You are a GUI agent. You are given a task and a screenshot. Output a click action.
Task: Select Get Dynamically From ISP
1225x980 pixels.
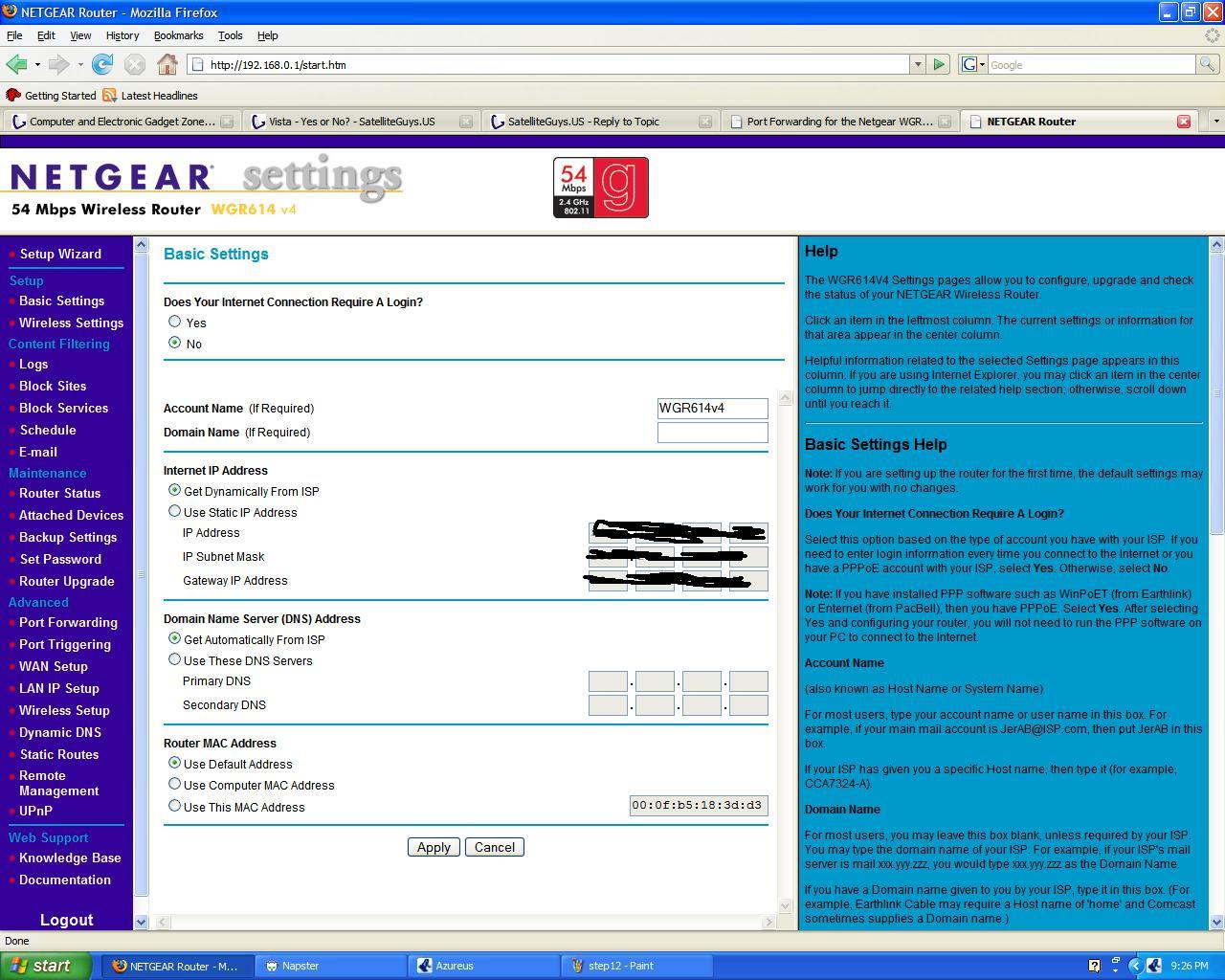[x=174, y=490]
